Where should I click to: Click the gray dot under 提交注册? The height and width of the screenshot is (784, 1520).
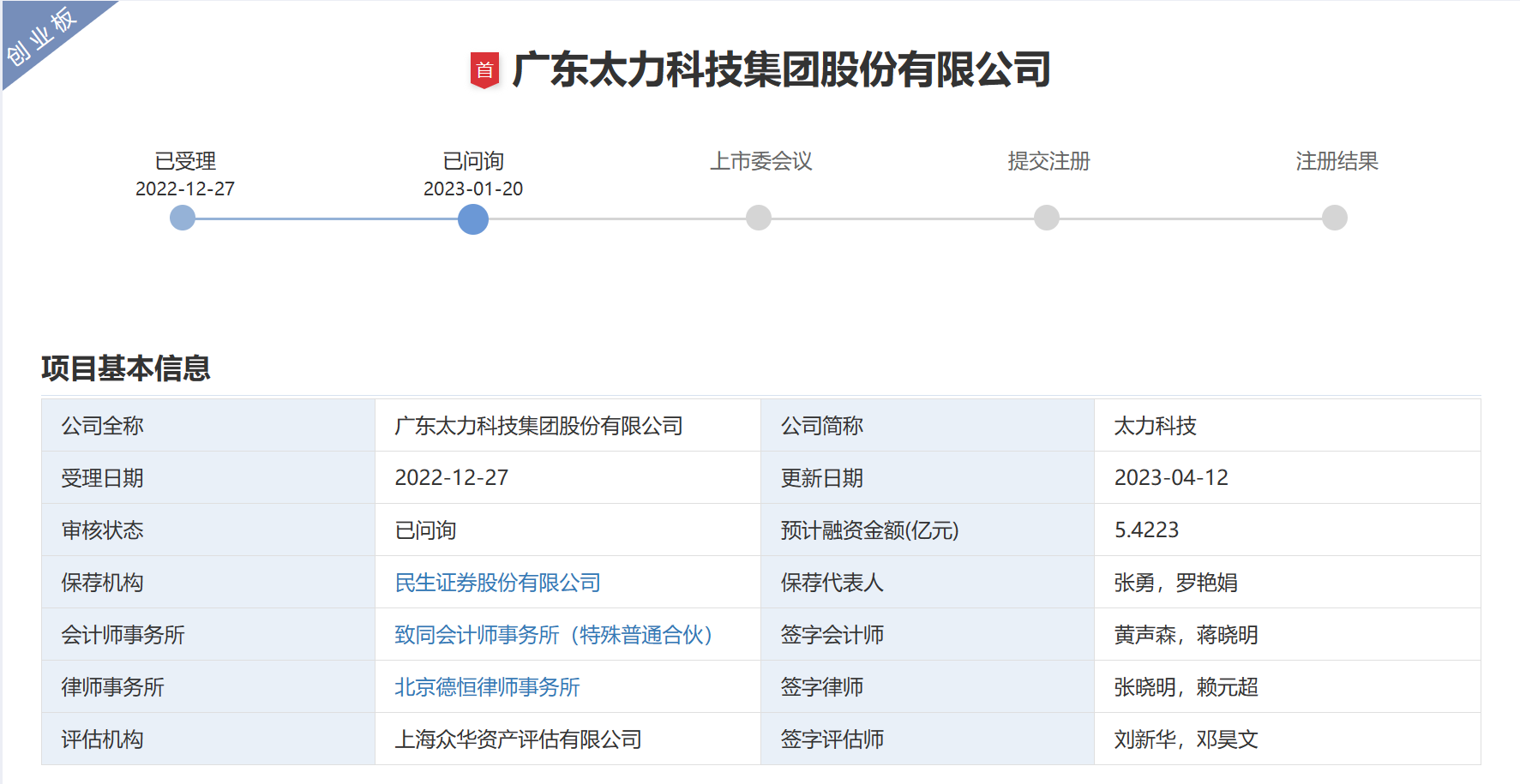click(x=1044, y=218)
